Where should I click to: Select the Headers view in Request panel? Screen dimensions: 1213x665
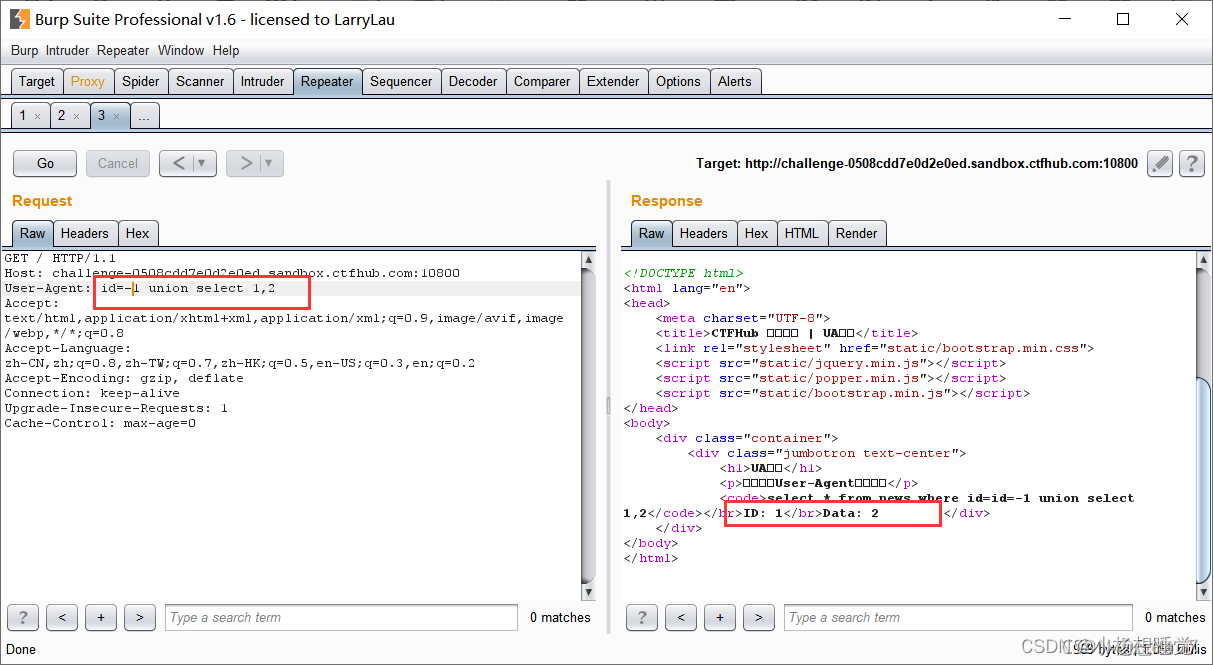click(x=85, y=233)
